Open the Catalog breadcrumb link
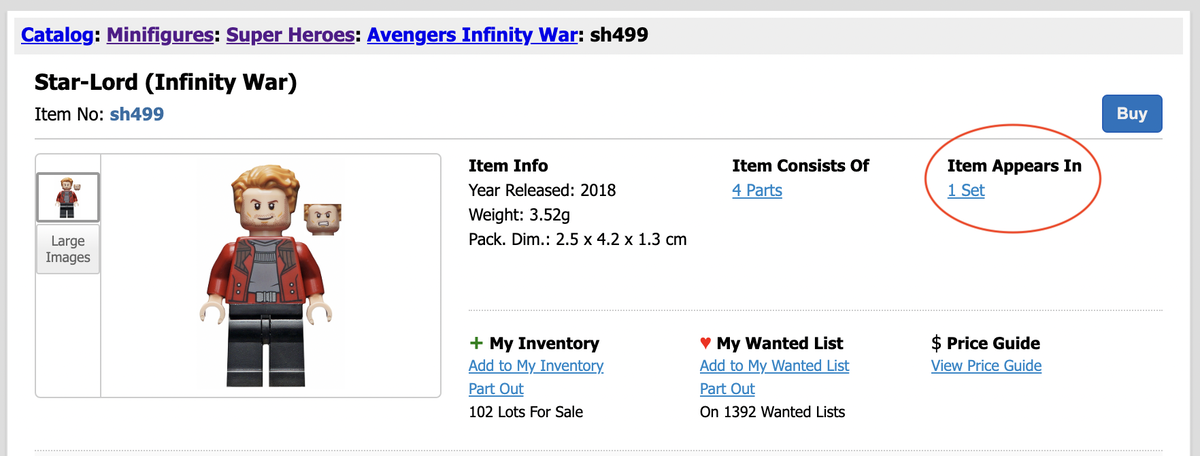 (x=57, y=37)
